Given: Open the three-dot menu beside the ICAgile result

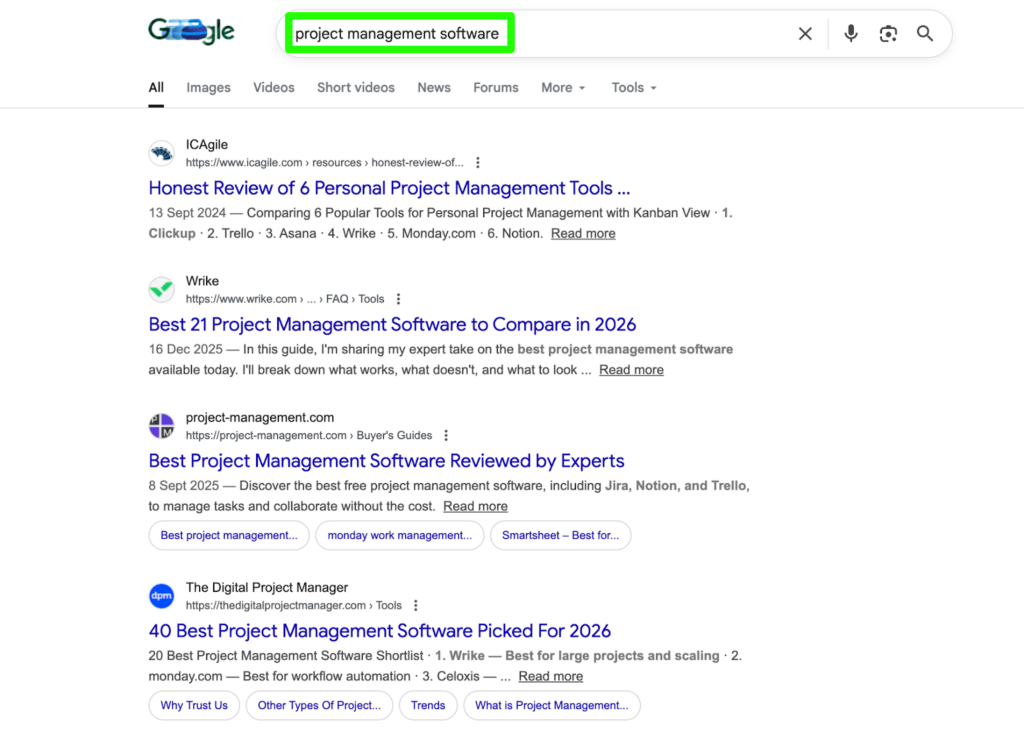Looking at the screenshot, I should (x=477, y=161).
